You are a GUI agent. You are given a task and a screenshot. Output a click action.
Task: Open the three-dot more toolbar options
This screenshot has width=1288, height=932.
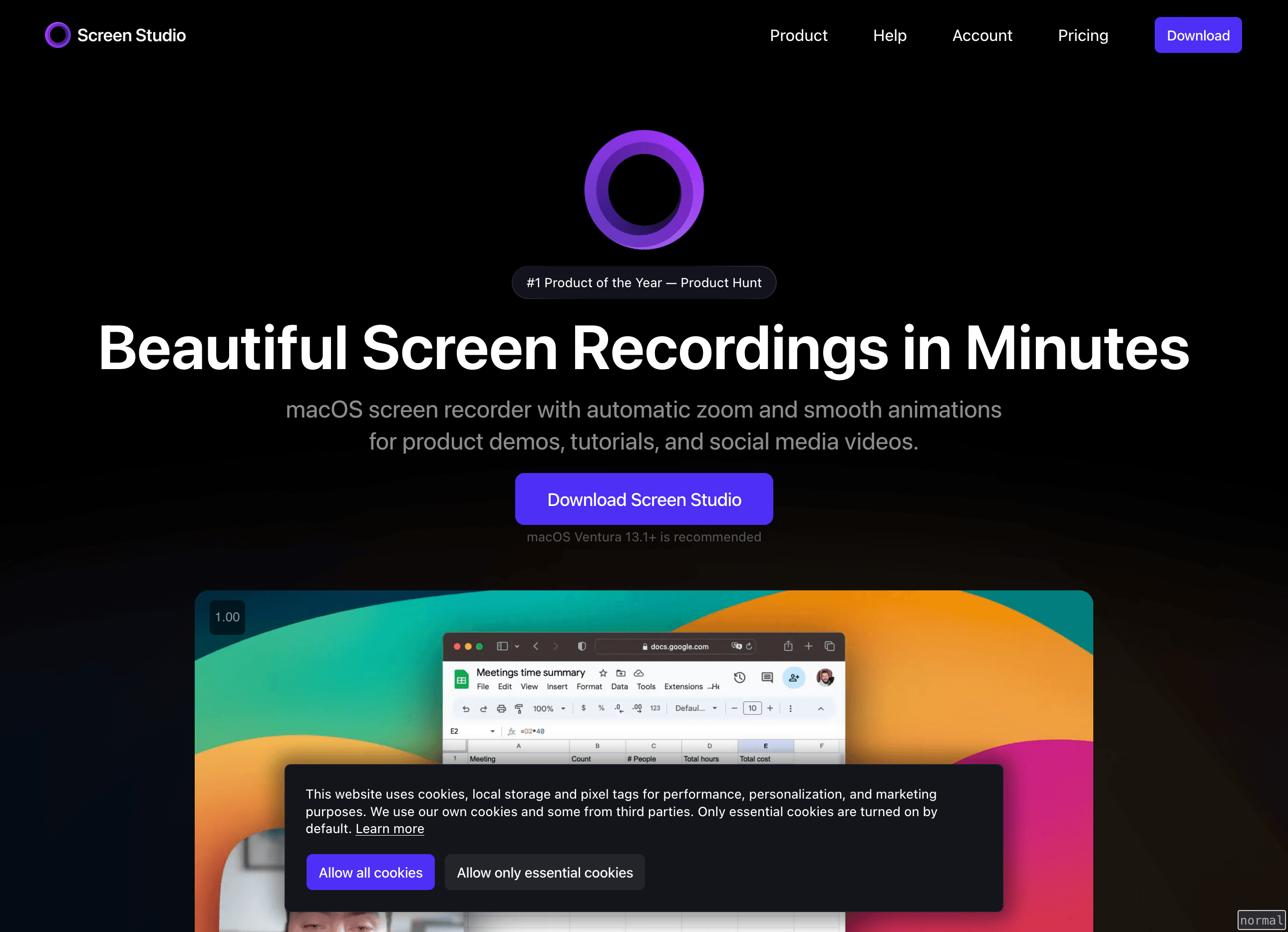pos(790,709)
